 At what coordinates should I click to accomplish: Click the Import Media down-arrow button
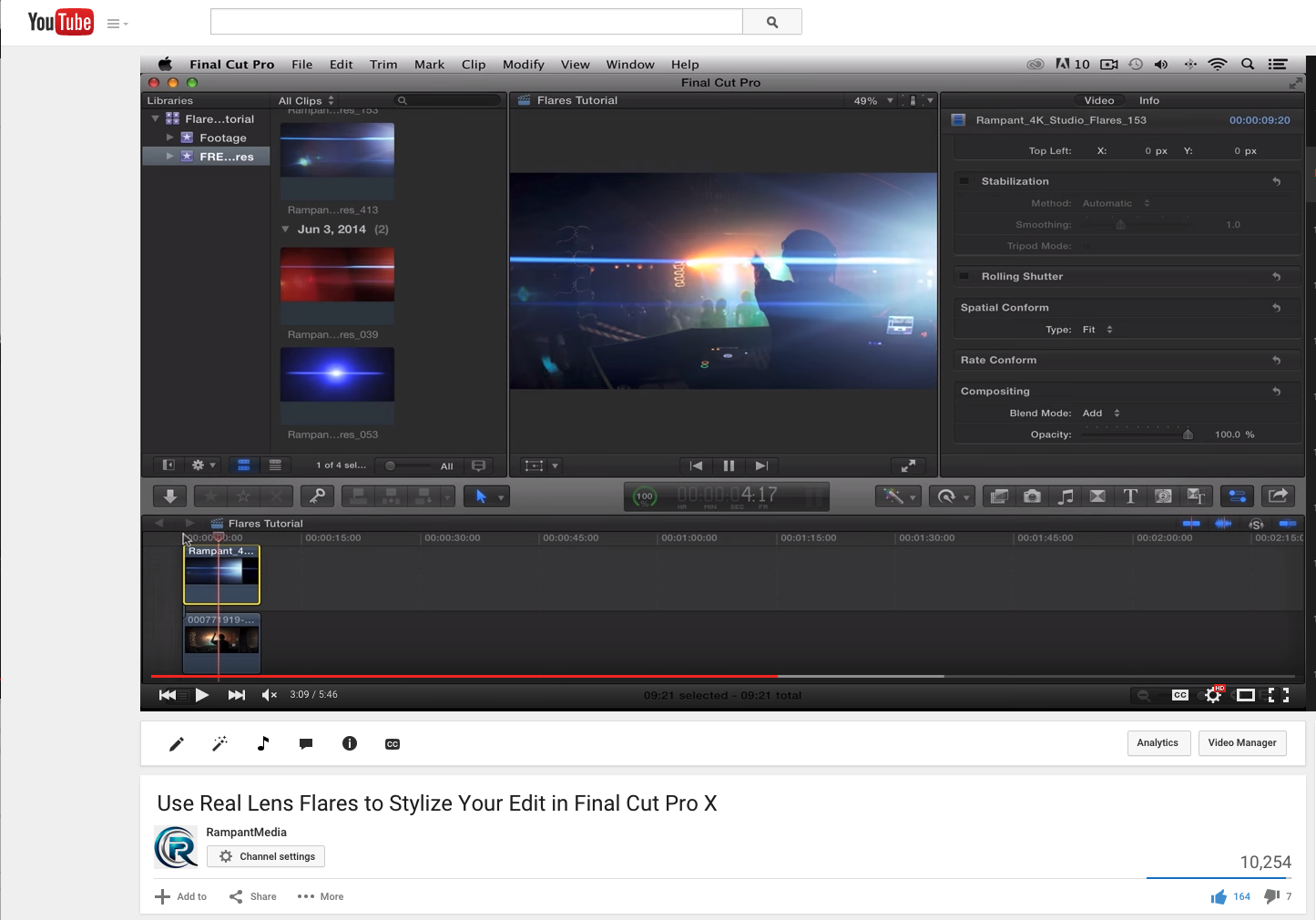(170, 496)
